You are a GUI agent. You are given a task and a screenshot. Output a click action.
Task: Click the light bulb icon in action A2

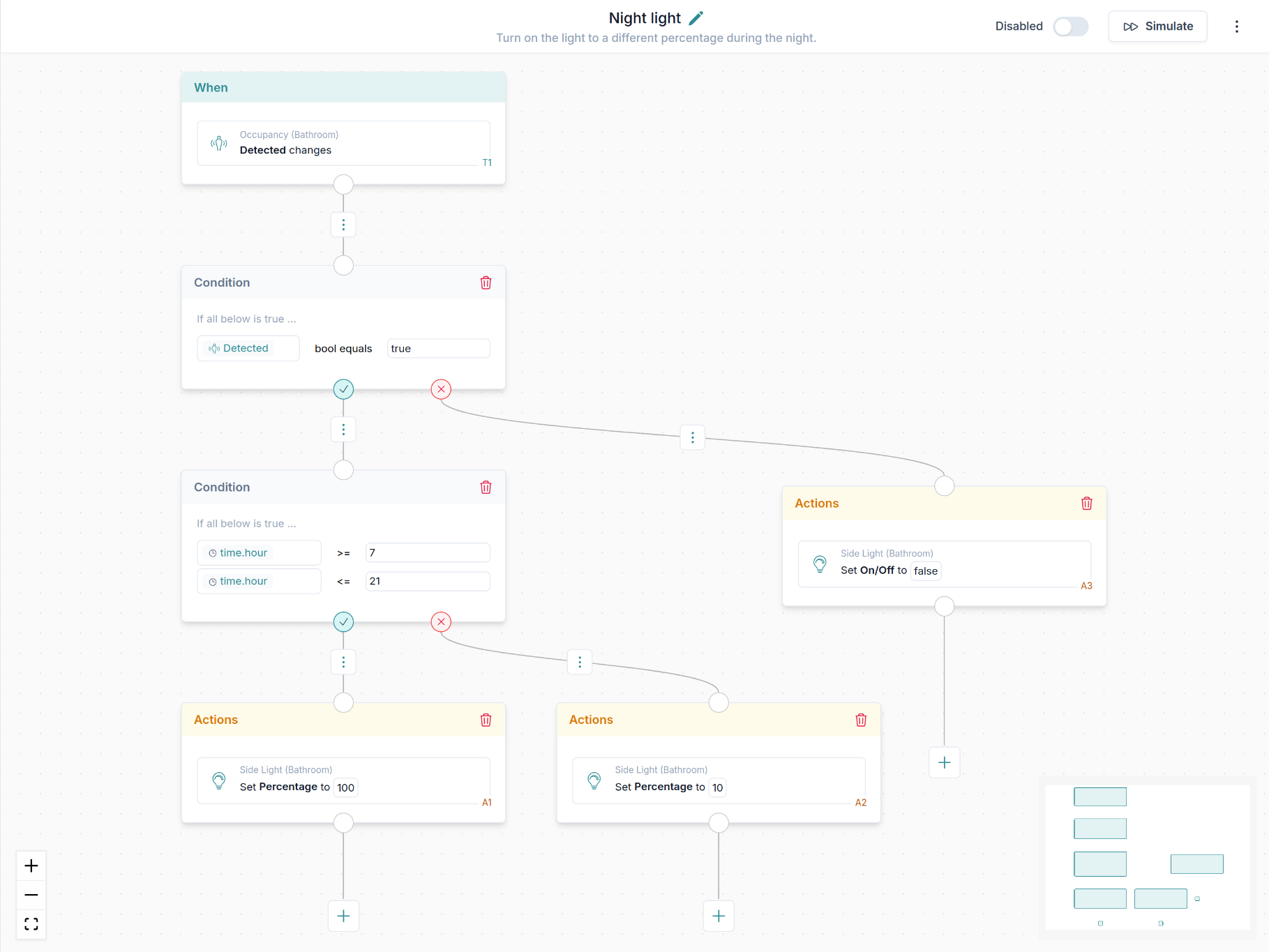tap(594, 780)
